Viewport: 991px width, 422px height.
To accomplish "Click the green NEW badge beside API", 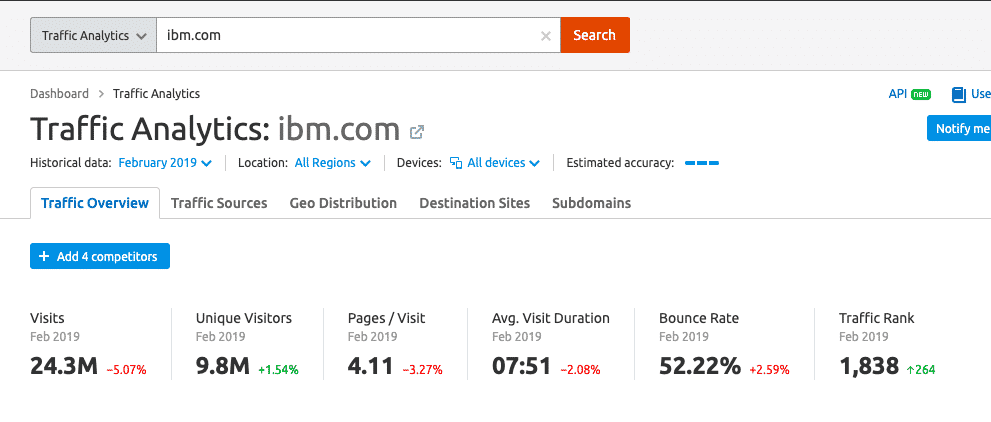I will coord(921,95).
